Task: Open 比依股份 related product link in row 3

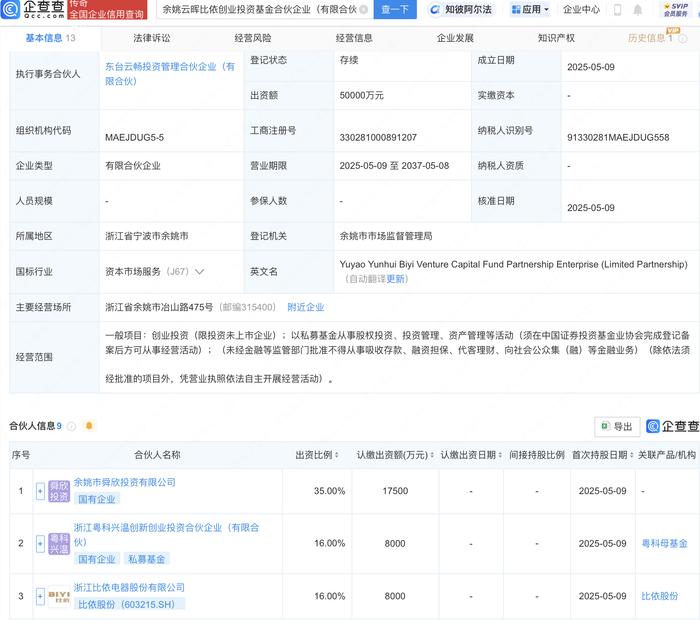Action: [660, 596]
